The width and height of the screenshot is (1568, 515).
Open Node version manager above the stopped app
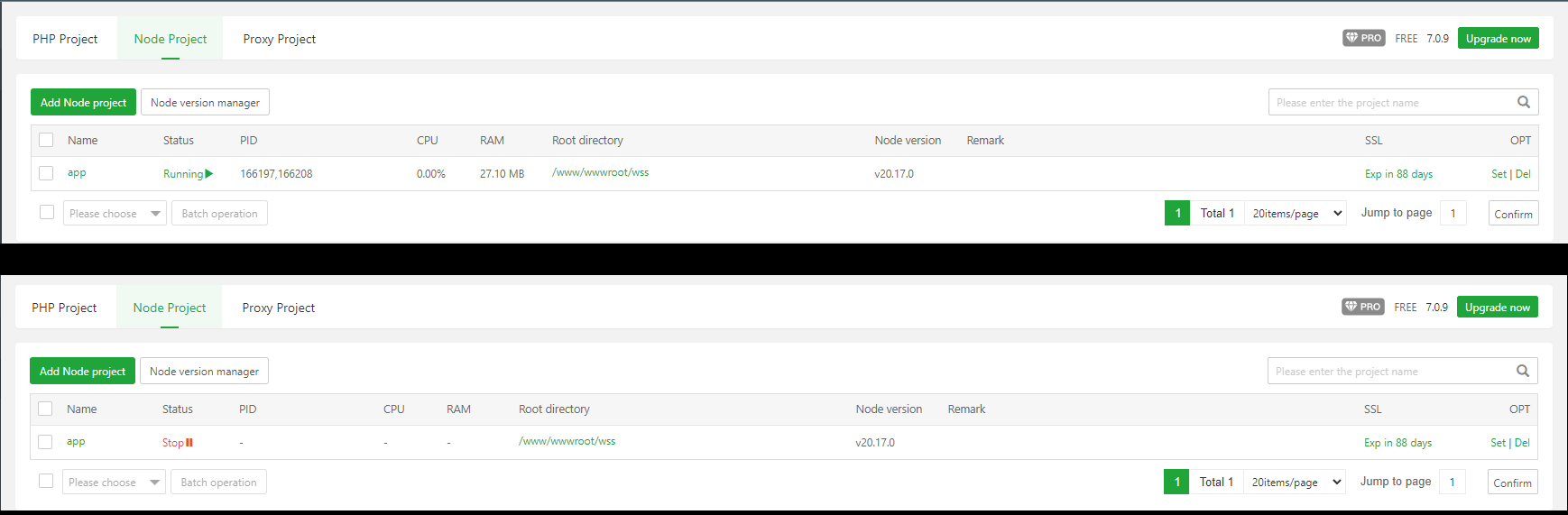click(x=204, y=372)
